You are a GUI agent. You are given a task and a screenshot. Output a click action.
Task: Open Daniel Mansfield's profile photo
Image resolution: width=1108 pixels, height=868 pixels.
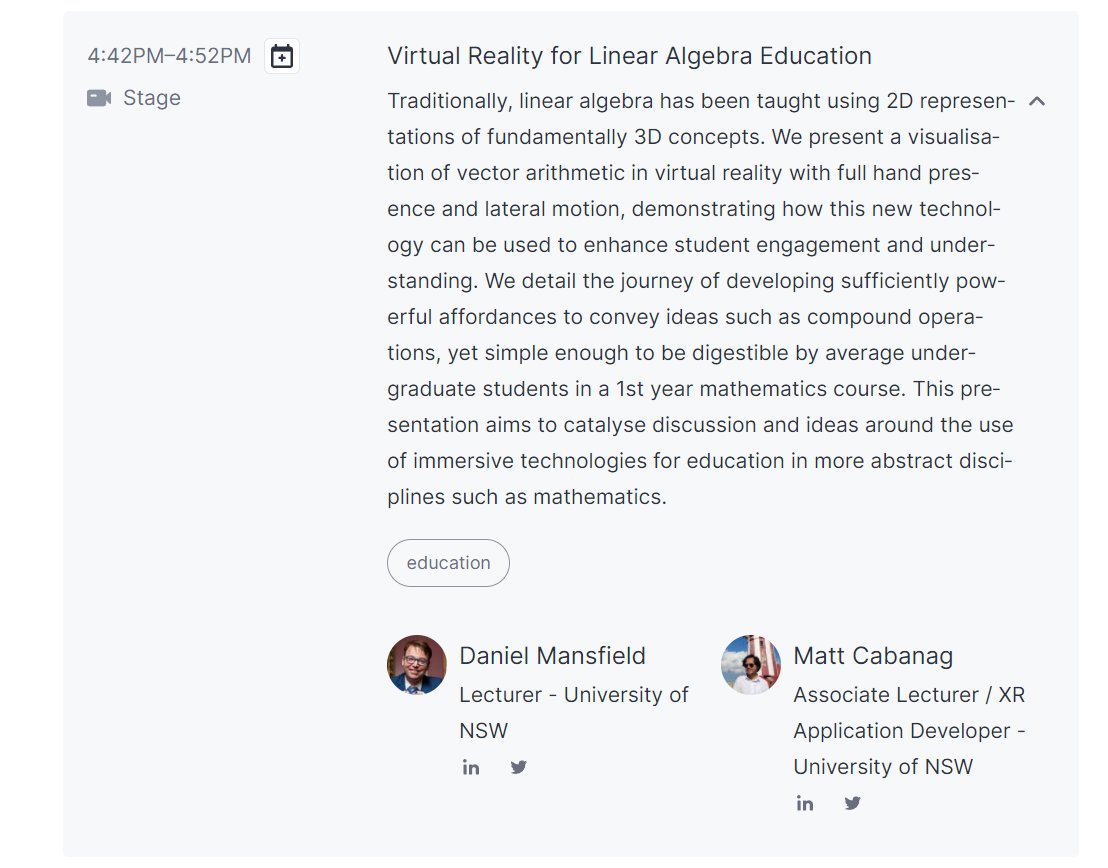[417, 664]
